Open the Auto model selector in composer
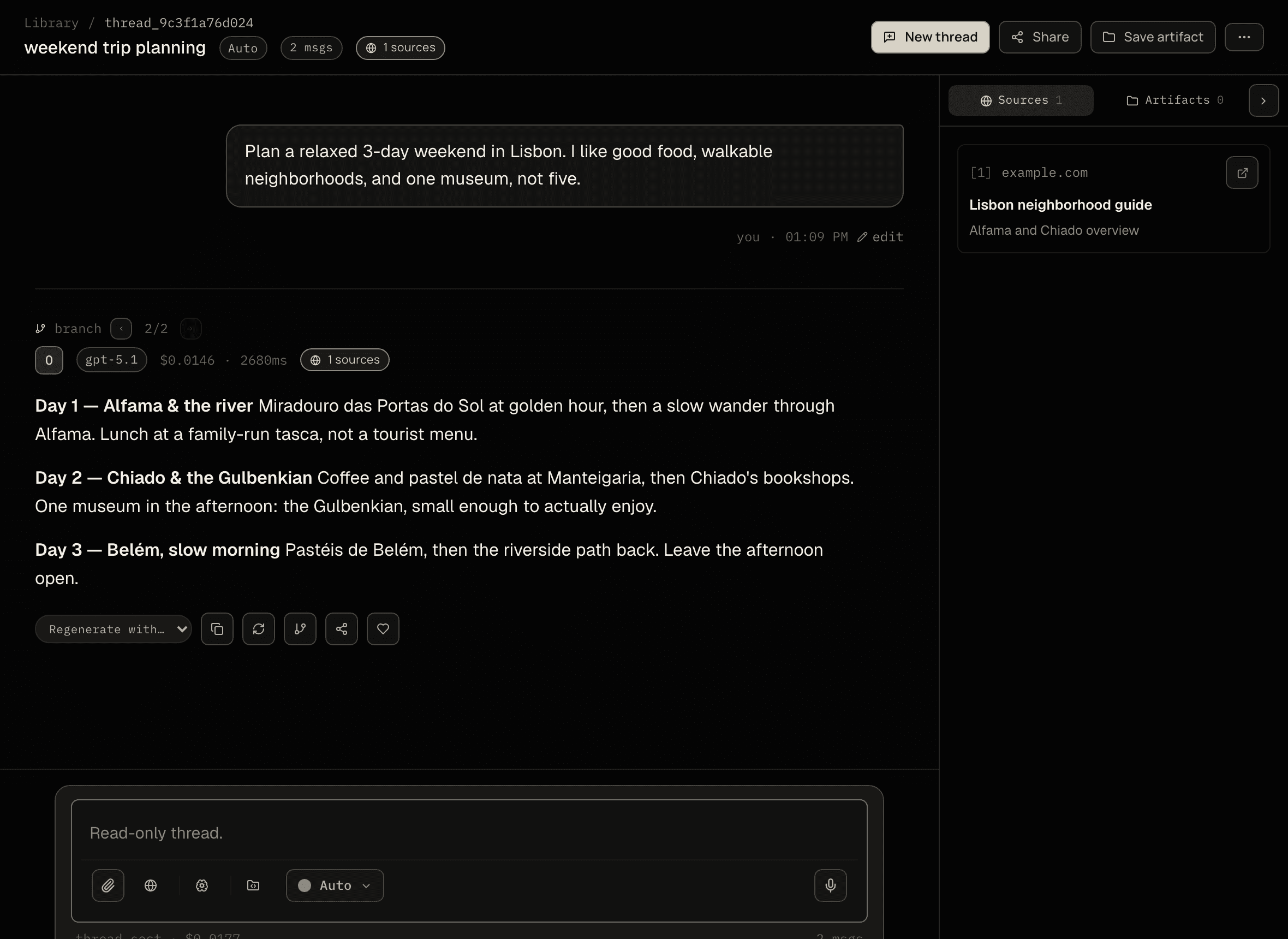 pyautogui.click(x=335, y=885)
